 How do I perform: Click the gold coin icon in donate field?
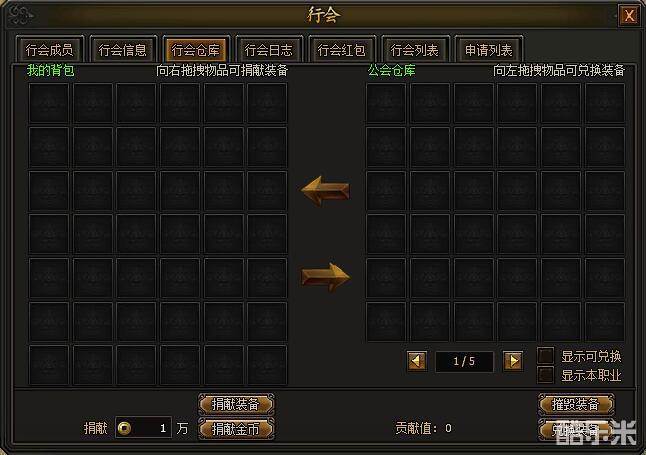[124, 428]
